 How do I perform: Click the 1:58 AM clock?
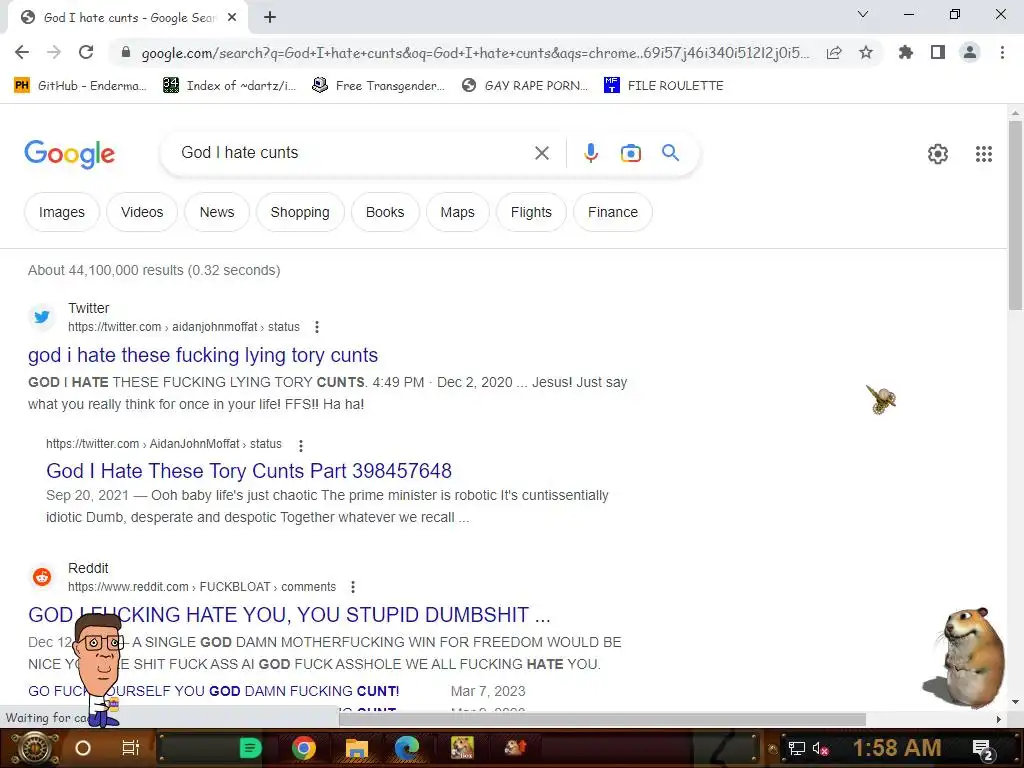click(x=897, y=748)
